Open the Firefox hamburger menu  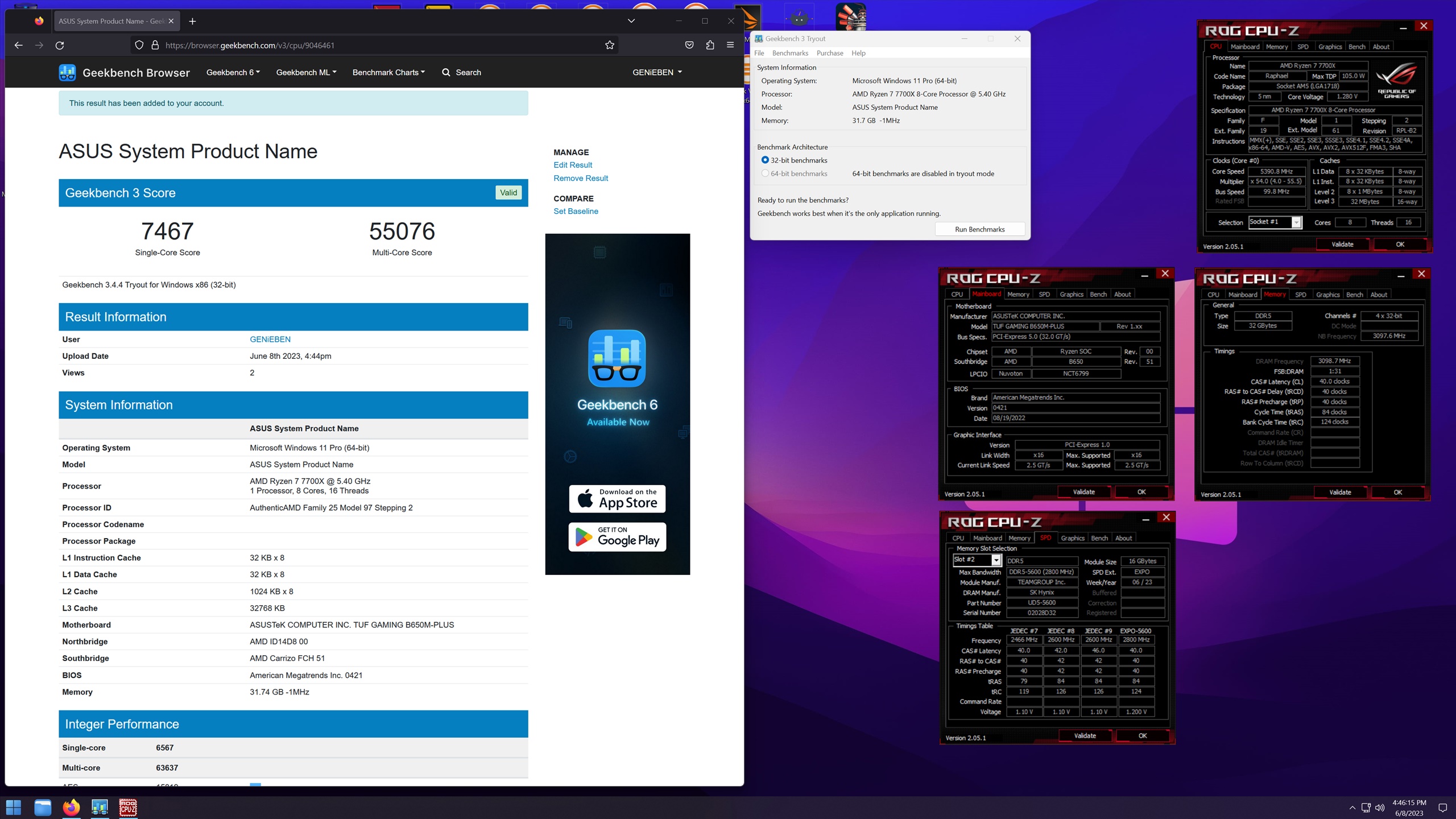click(730, 45)
